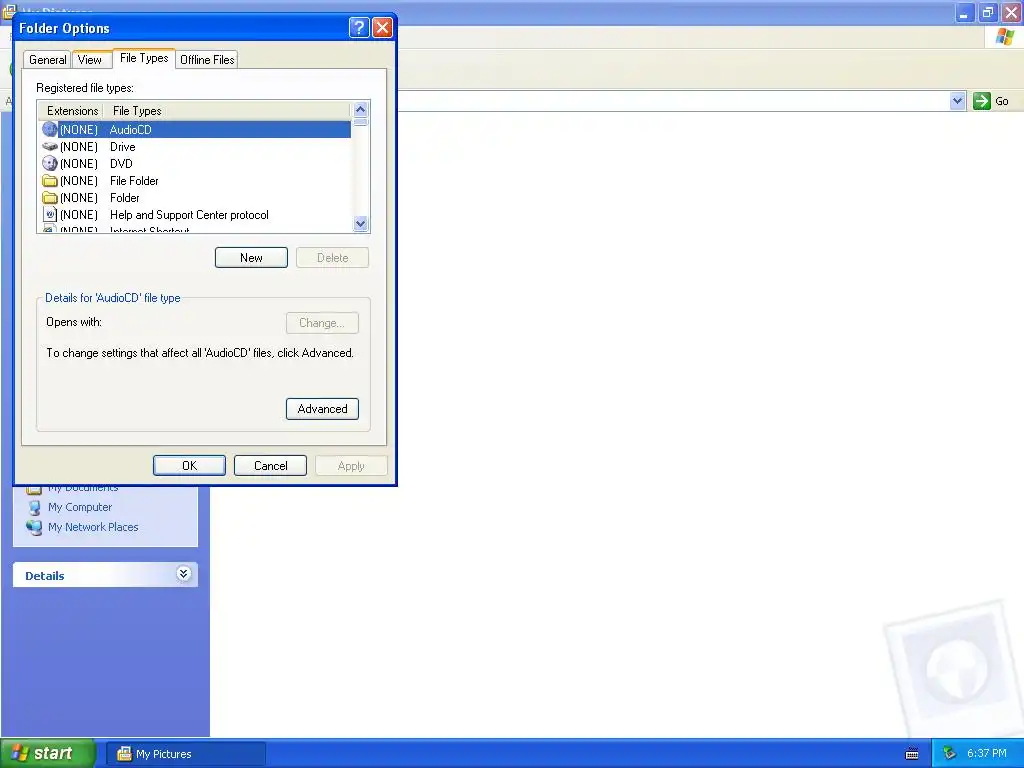Open the Offline Files tab
The width and height of the screenshot is (1024, 768).
tap(207, 59)
